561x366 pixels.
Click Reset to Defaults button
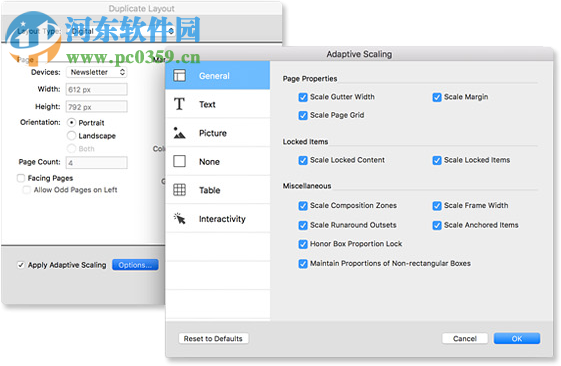(x=213, y=338)
